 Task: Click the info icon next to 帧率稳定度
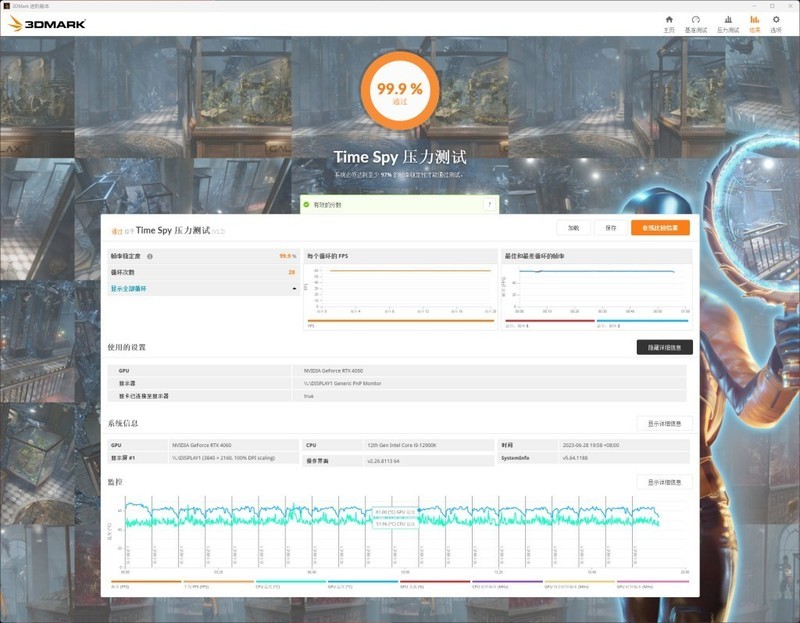152,256
